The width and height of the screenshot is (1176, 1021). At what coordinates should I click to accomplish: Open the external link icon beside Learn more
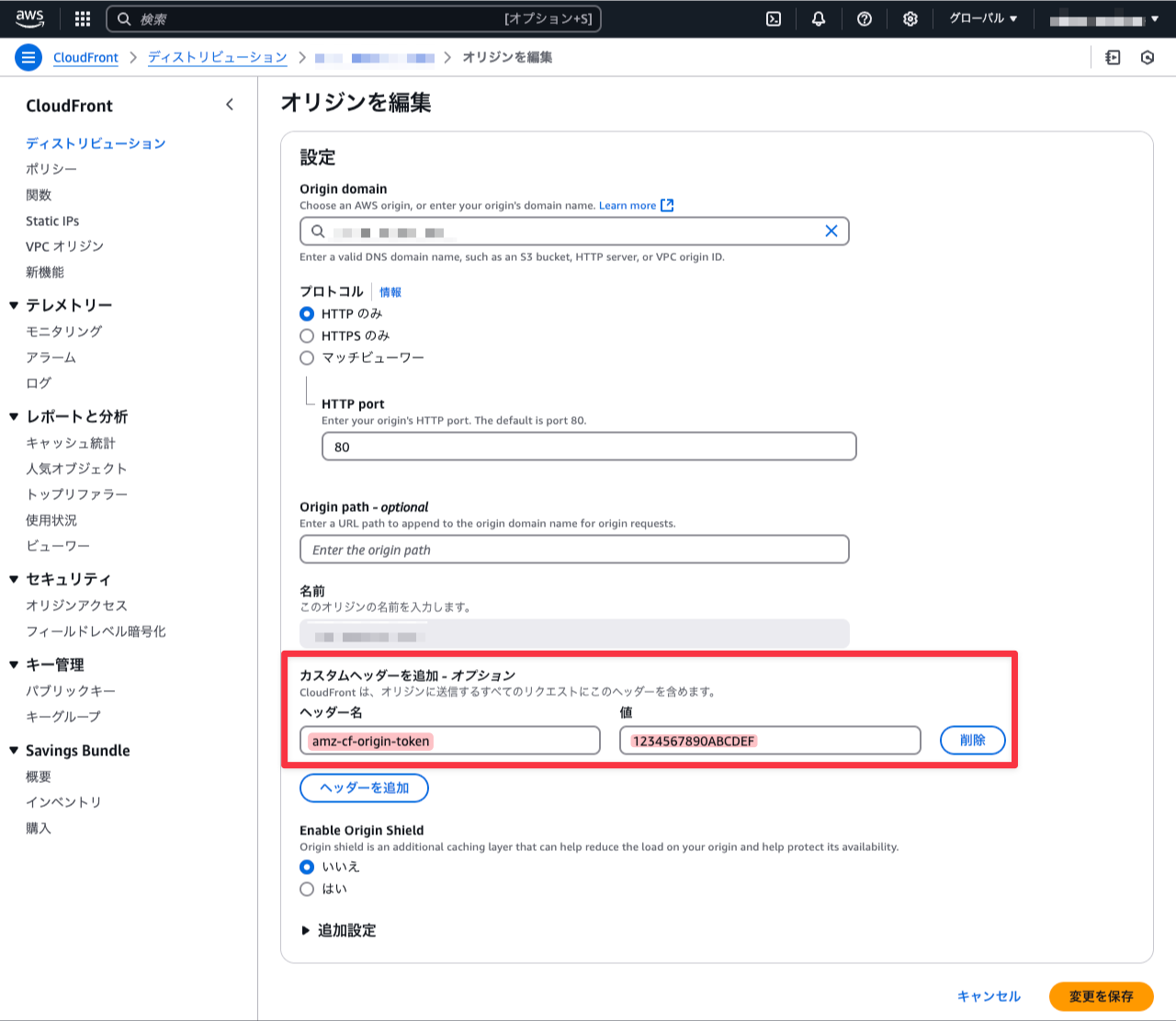click(667, 205)
